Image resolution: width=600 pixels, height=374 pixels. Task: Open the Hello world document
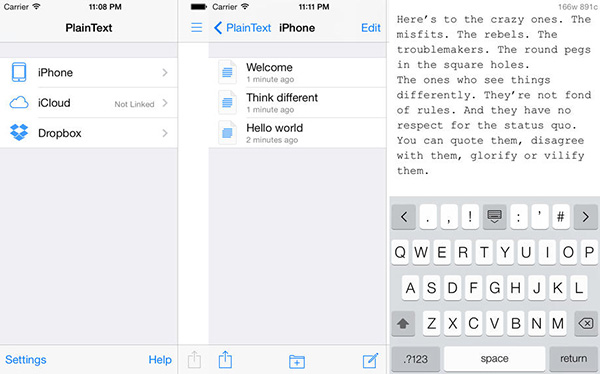[x=297, y=133]
